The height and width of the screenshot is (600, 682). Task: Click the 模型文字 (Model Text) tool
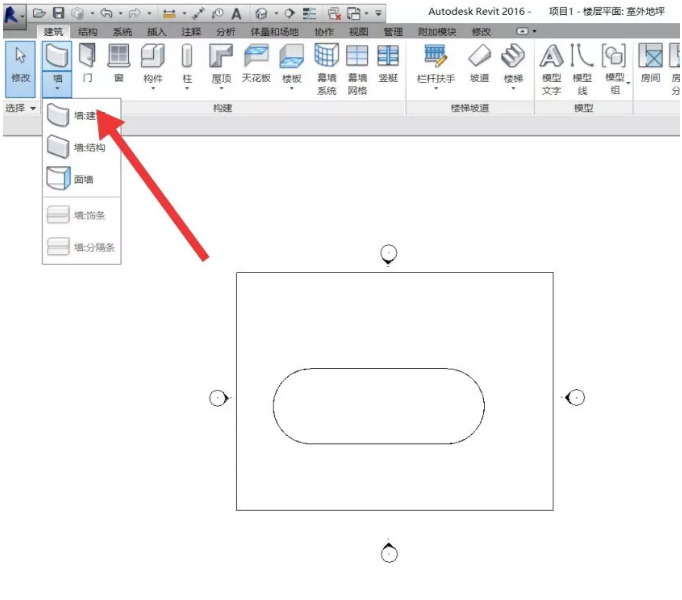point(552,69)
